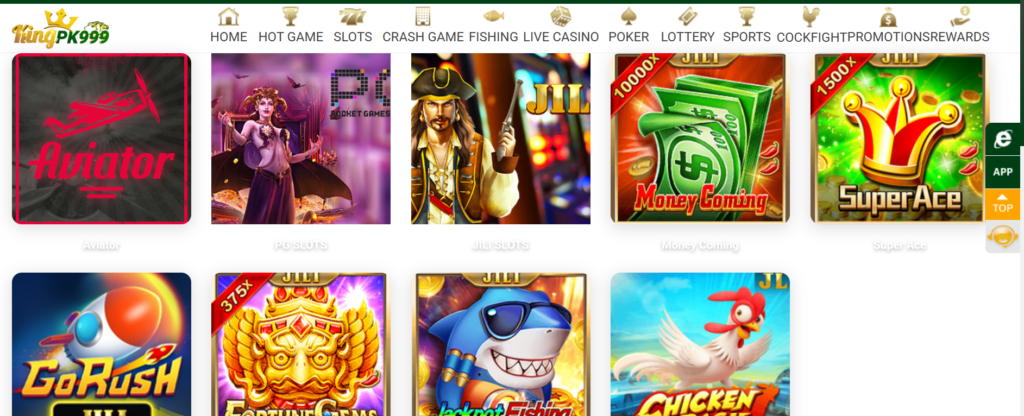Select the Sports menu item
Image resolution: width=1024 pixels, height=416 pixels.
click(747, 37)
